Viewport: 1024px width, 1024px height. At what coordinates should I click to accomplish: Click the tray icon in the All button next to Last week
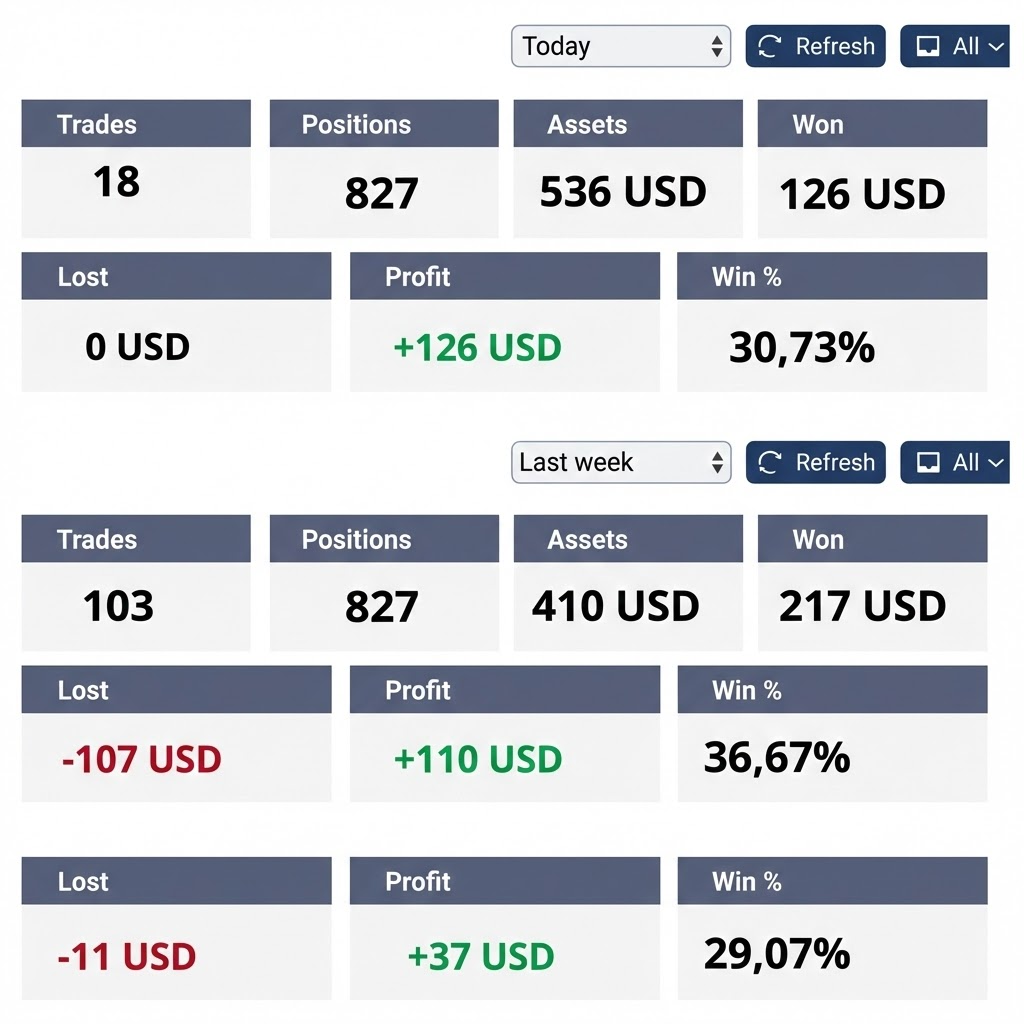pyautogui.click(x=928, y=462)
